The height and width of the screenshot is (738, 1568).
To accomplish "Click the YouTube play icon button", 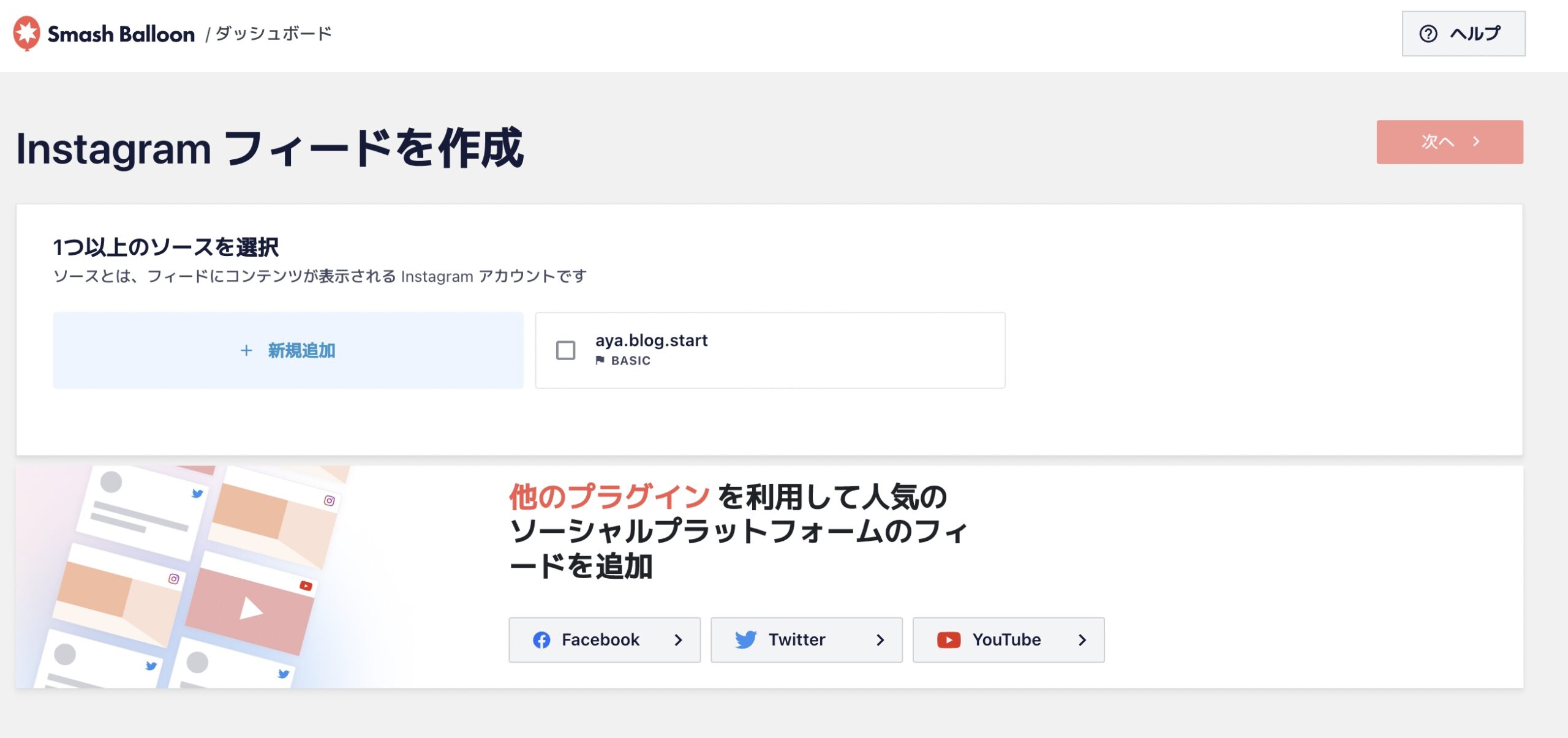I will 948,639.
